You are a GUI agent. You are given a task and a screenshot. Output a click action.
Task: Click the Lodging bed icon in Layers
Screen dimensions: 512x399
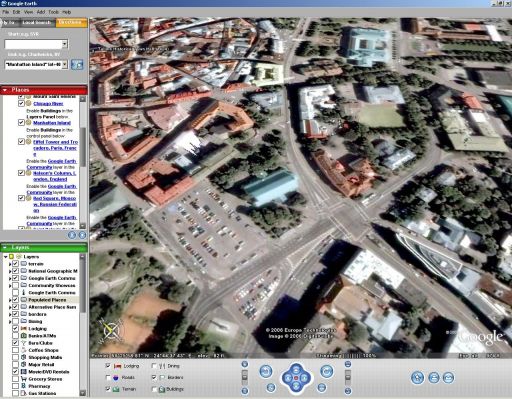[24, 329]
